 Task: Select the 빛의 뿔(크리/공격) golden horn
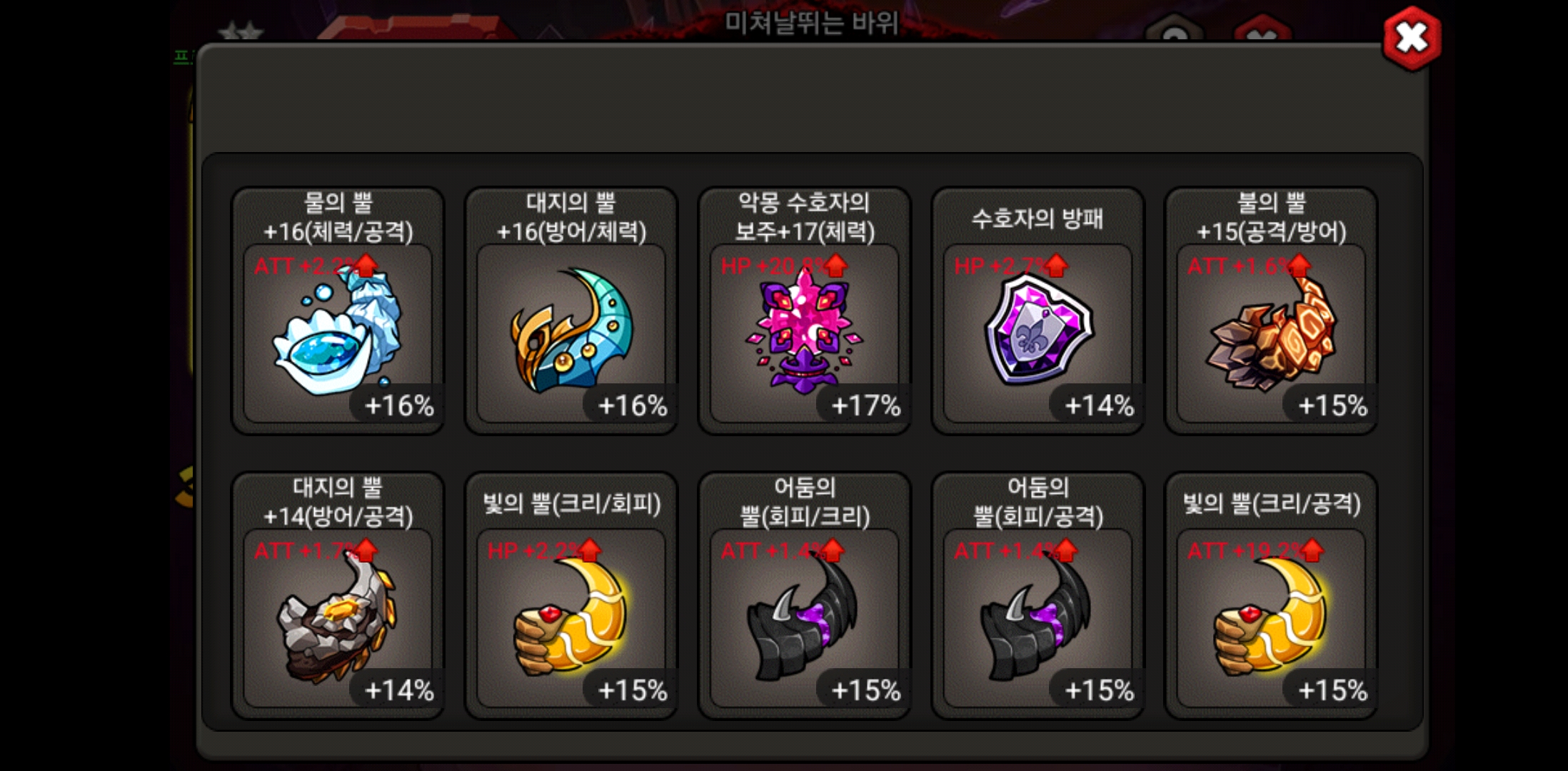coord(1271,596)
